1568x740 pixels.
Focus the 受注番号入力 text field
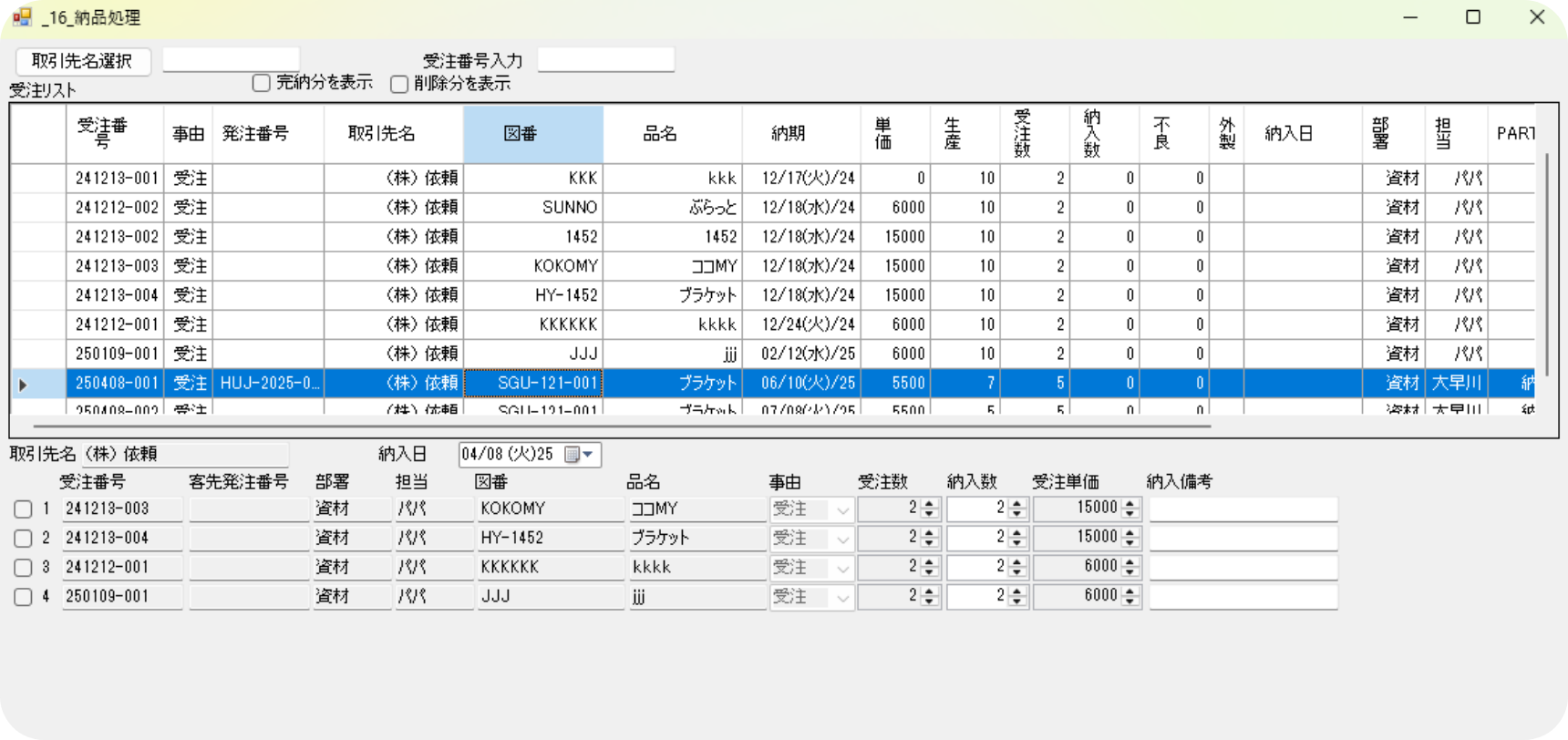tap(606, 60)
